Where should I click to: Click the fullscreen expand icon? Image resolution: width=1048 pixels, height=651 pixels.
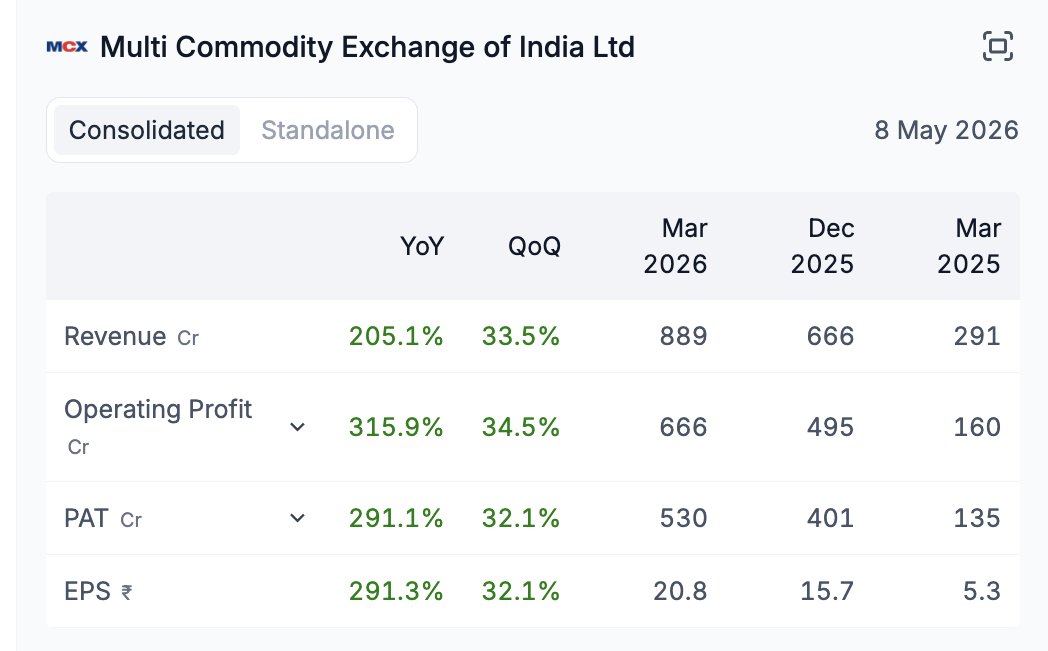(997, 46)
